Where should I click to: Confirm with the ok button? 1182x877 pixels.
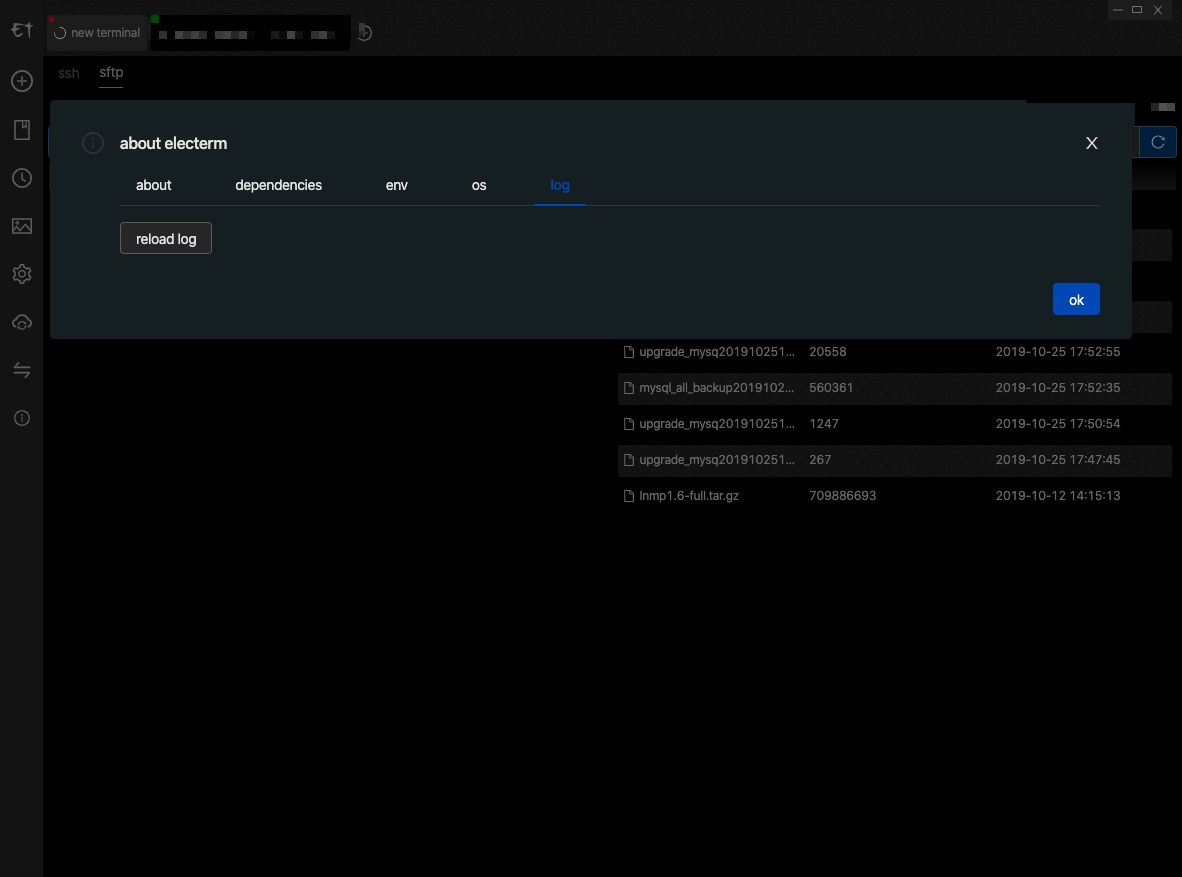click(1076, 299)
